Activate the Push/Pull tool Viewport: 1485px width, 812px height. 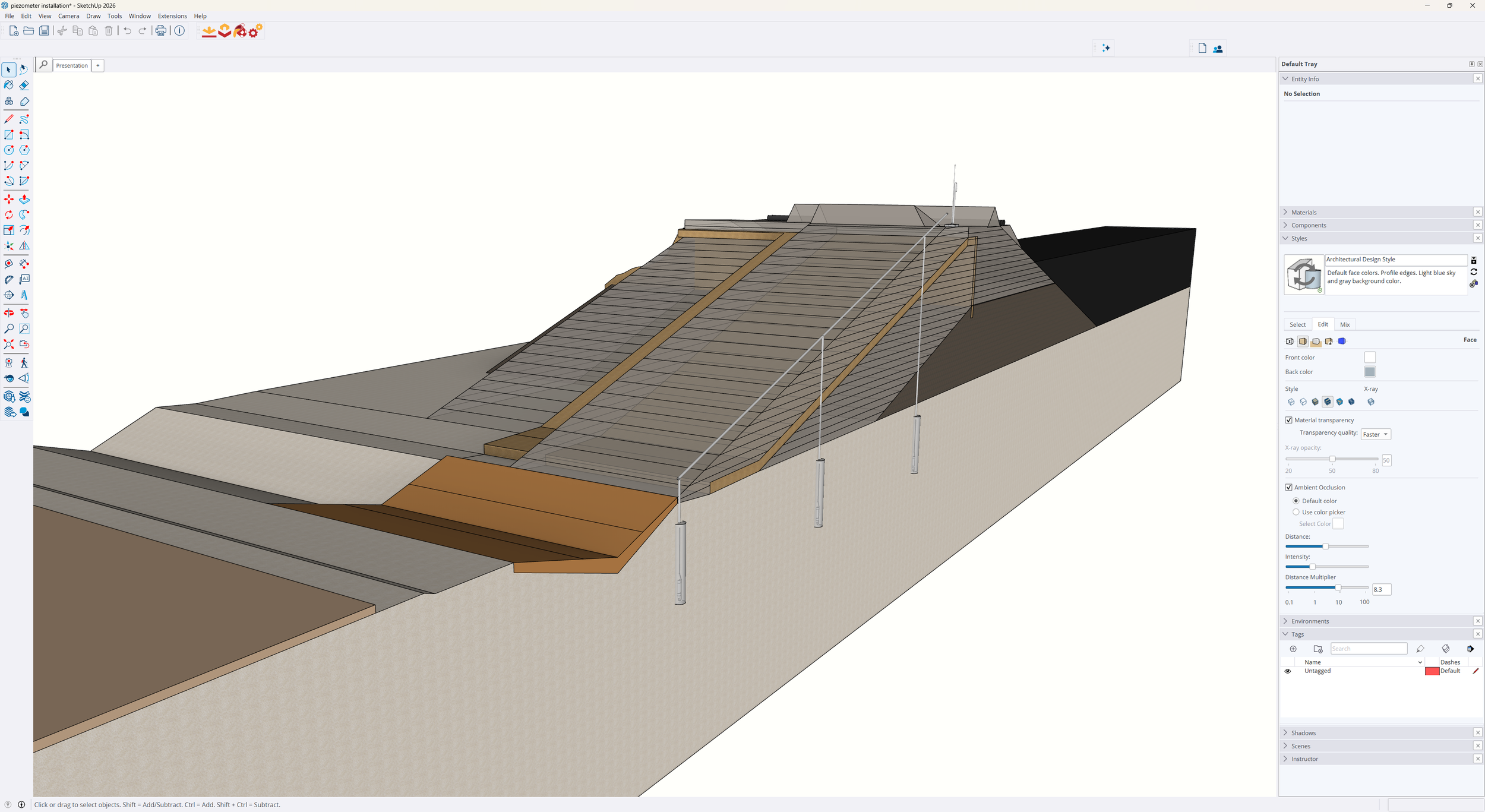pos(24,200)
